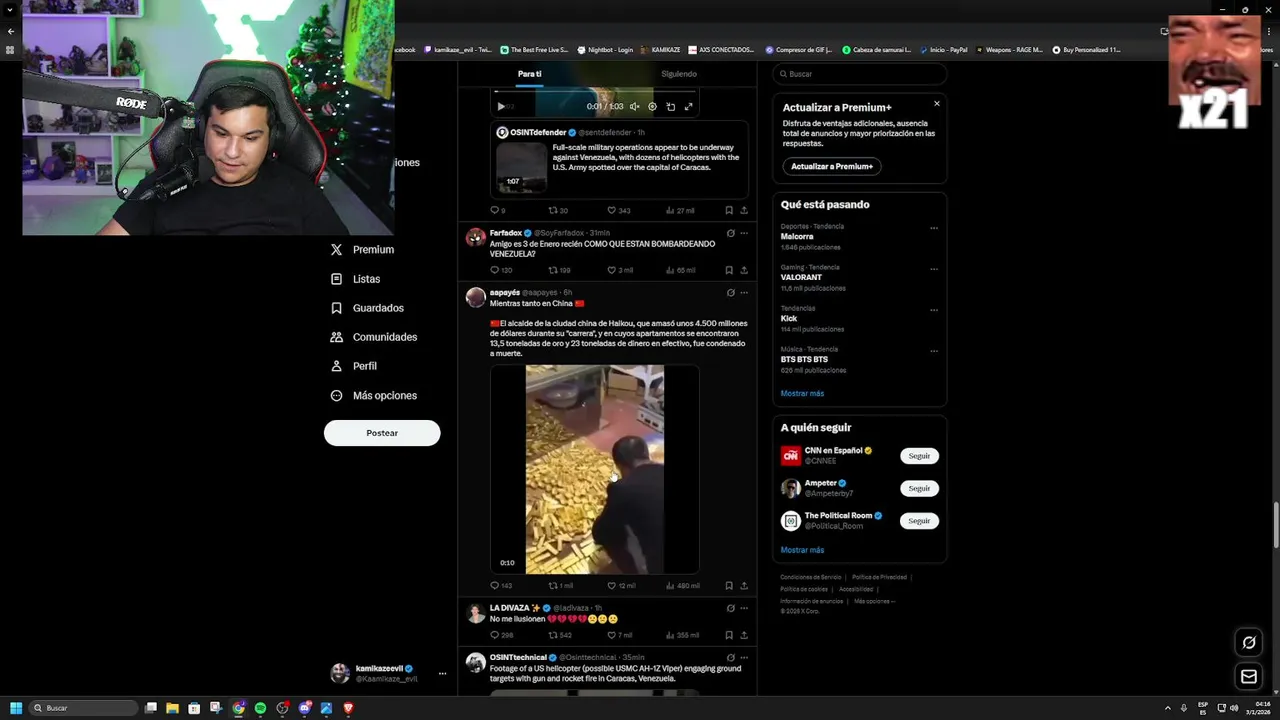Show more trends under Qué está pasando
The width and height of the screenshot is (1280, 720).
tap(802, 393)
